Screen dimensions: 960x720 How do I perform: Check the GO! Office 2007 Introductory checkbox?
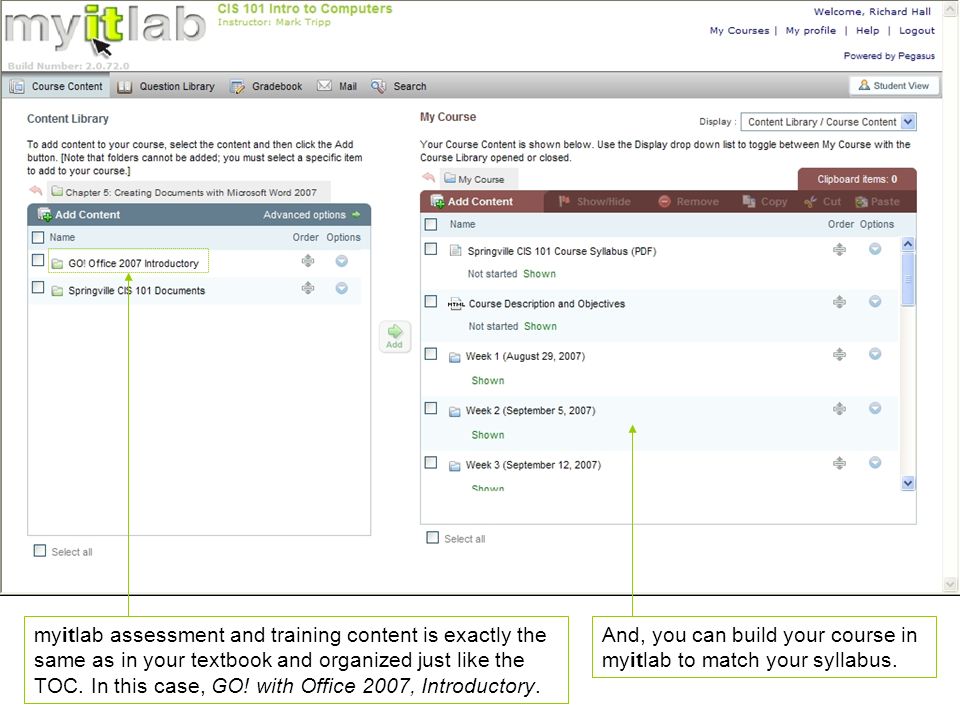tap(38, 260)
